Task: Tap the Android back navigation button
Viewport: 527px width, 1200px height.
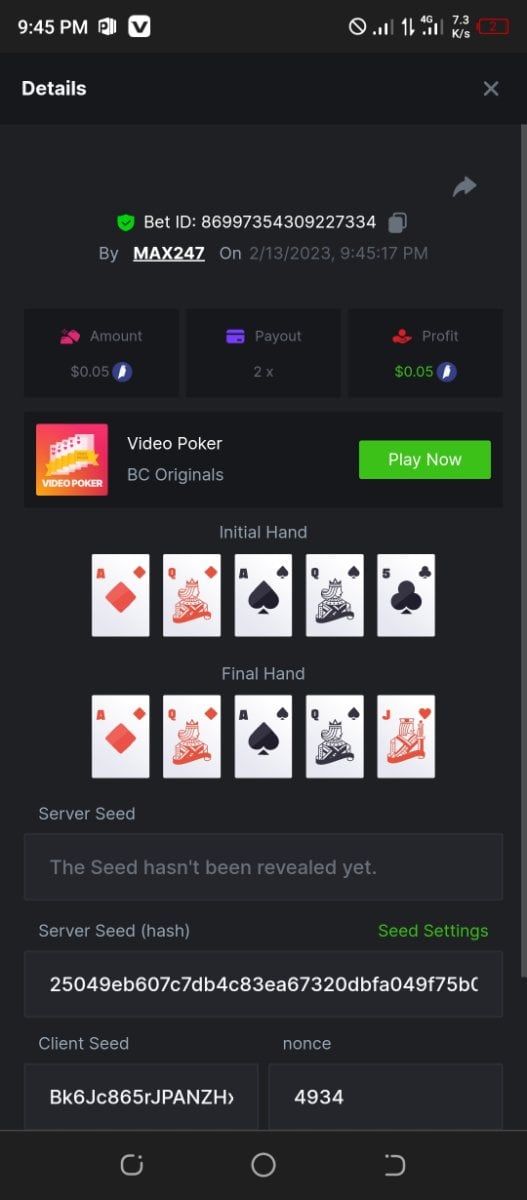Action: point(395,1165)
